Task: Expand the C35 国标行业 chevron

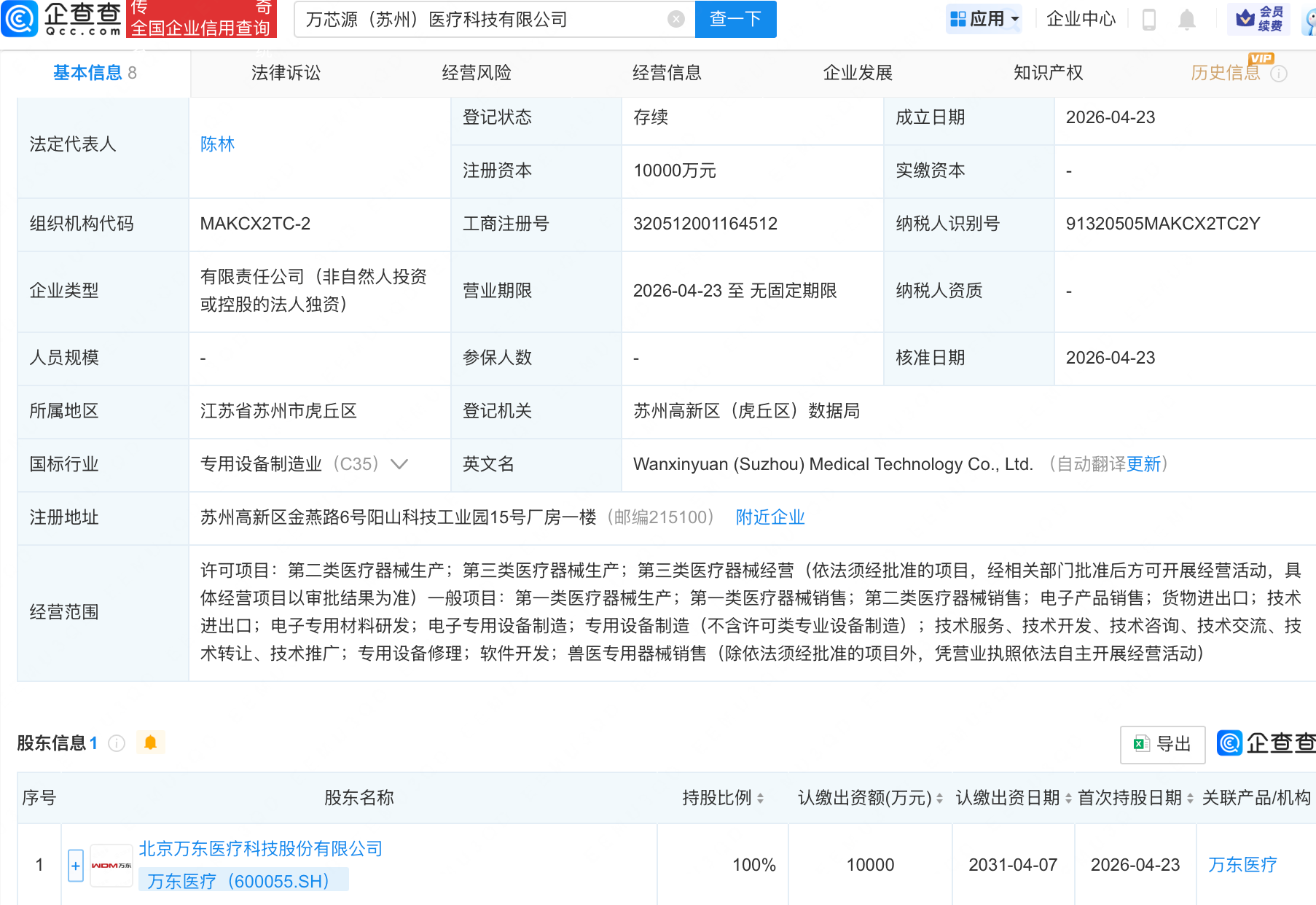Action: click(x=399, y=464)
